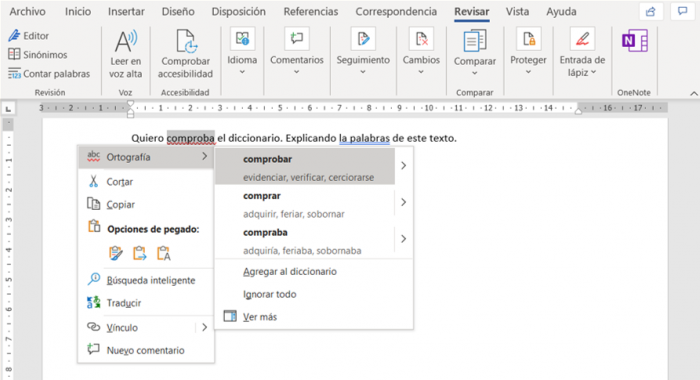Click the underlined phrase la palabras

pyautogui.click(x=364, y=138)
